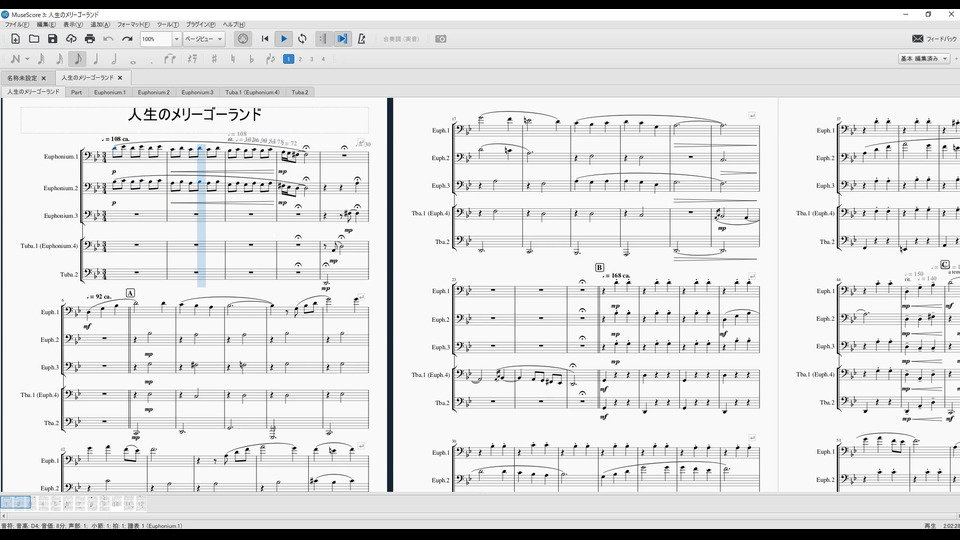Open the ファイル menu
The height and width of the screenshot is (540, 960).
tap(17, 24)
